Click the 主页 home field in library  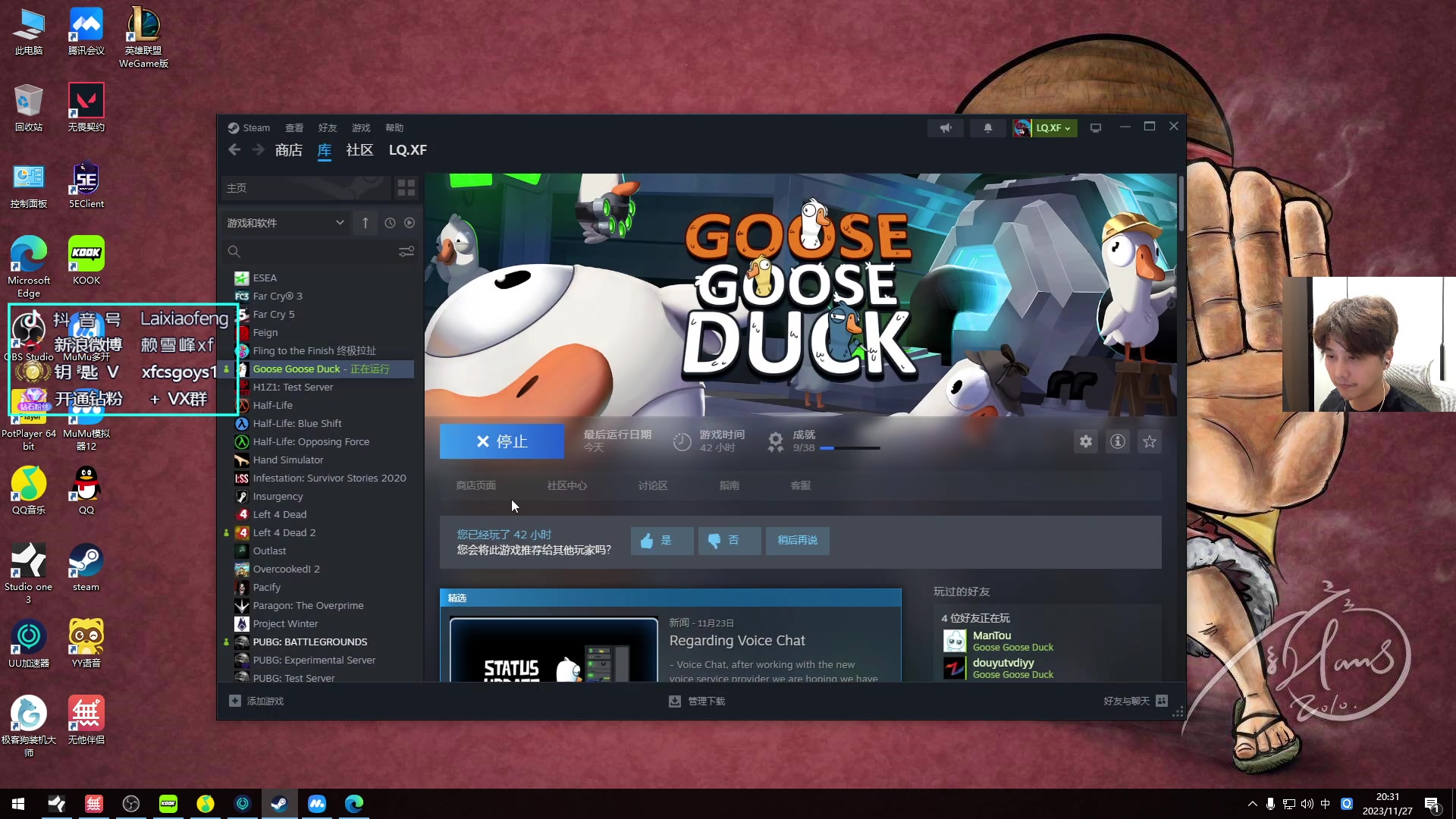click(306, 187)
